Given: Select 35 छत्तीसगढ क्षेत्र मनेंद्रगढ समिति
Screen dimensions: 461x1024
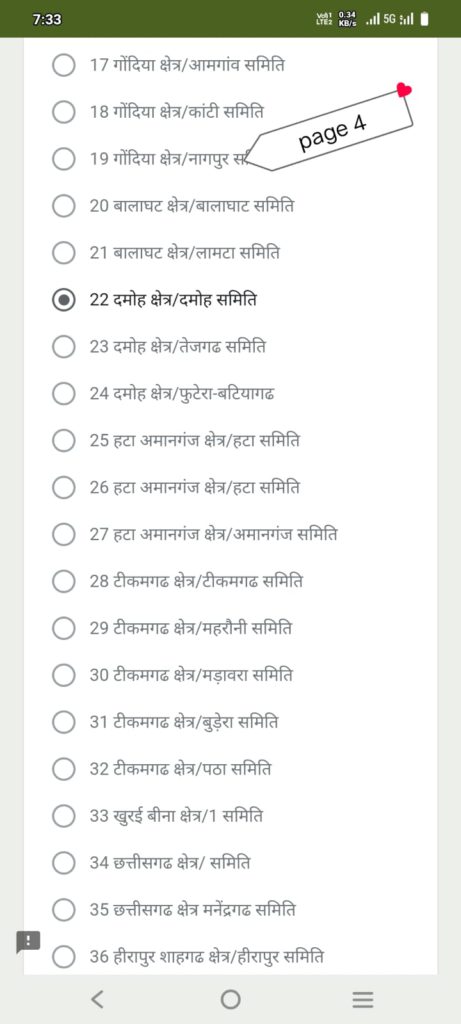Looking at the screenshot, I should (x=63, y=910).
